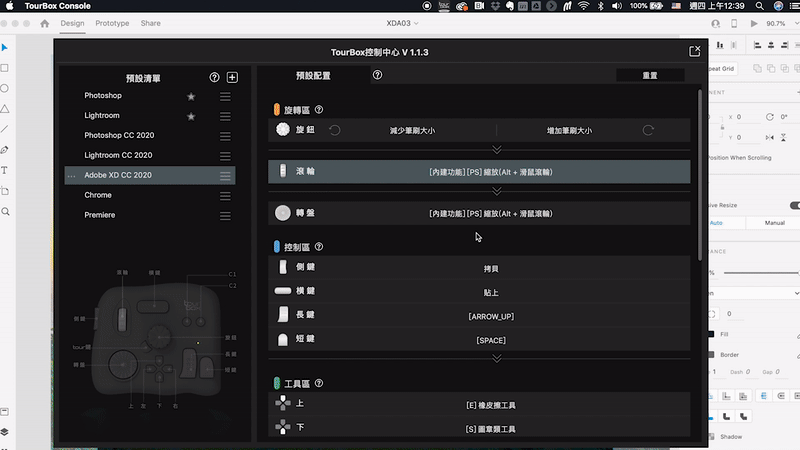This screenshot has width=800, height=450.
Task: Edit 長鍵 assignment [ARROW_UP]
Action: point(491,316)
